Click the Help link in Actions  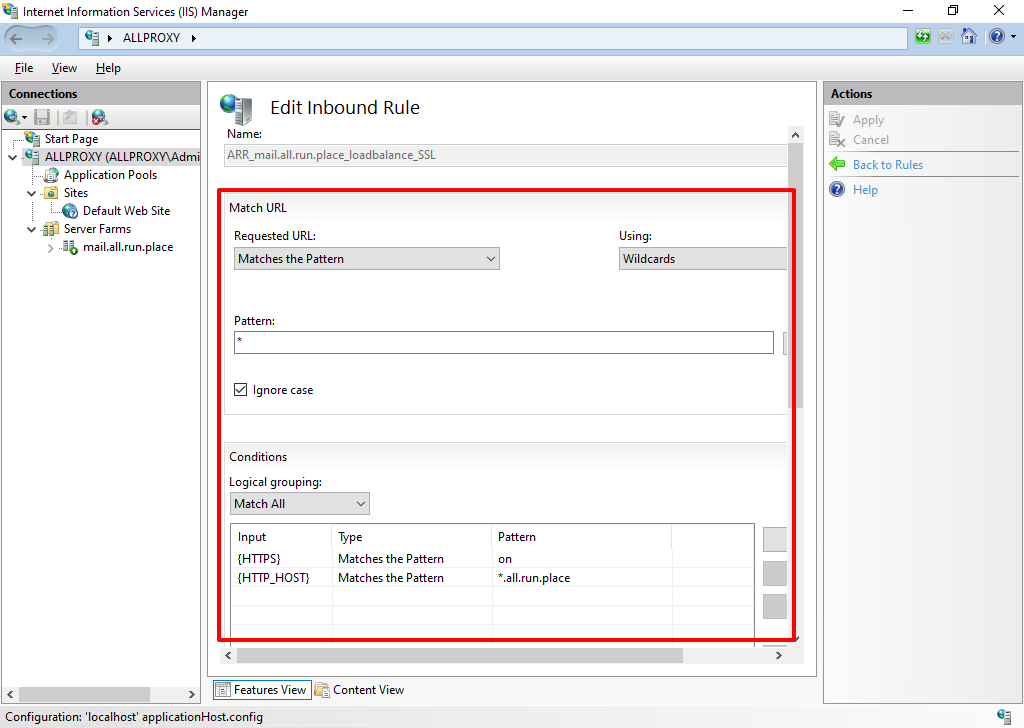click(865, 190)
